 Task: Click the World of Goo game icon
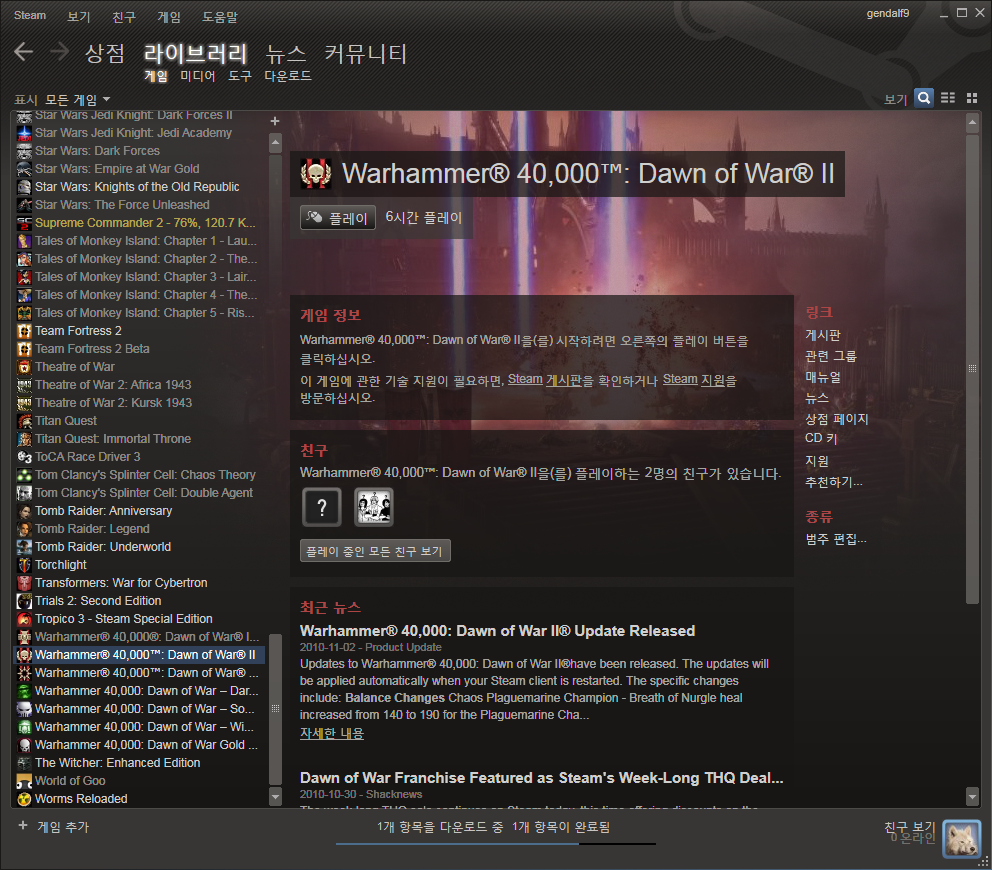tap(24, 781)
